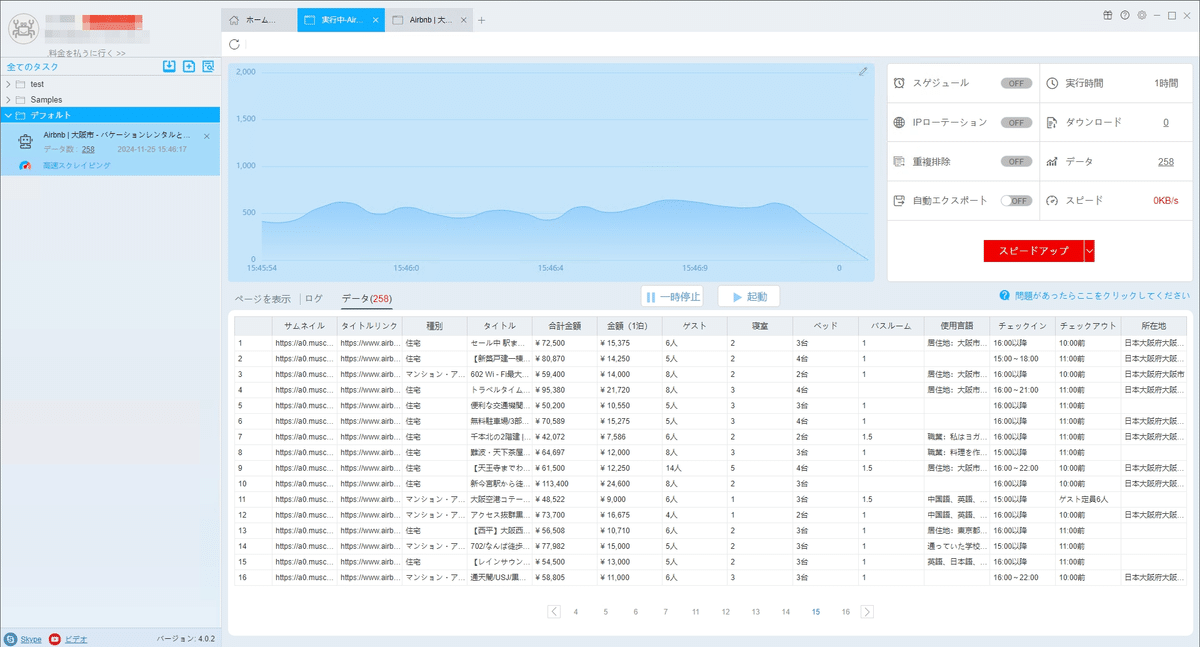The height and width of the screenshot is (647, 1200).
Task: Click the Skype link in status bar
Action: pos(31,638)
